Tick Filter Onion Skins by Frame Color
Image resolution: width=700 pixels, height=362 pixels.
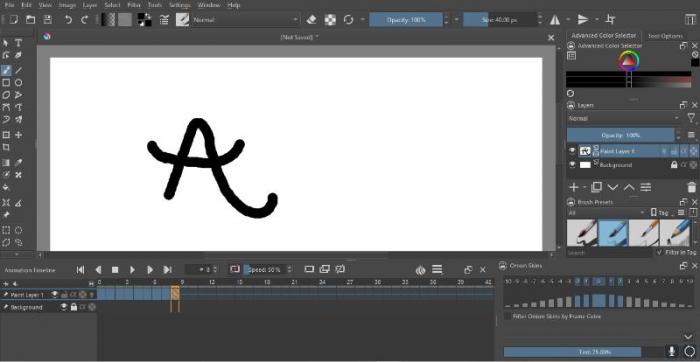(507, 316)
